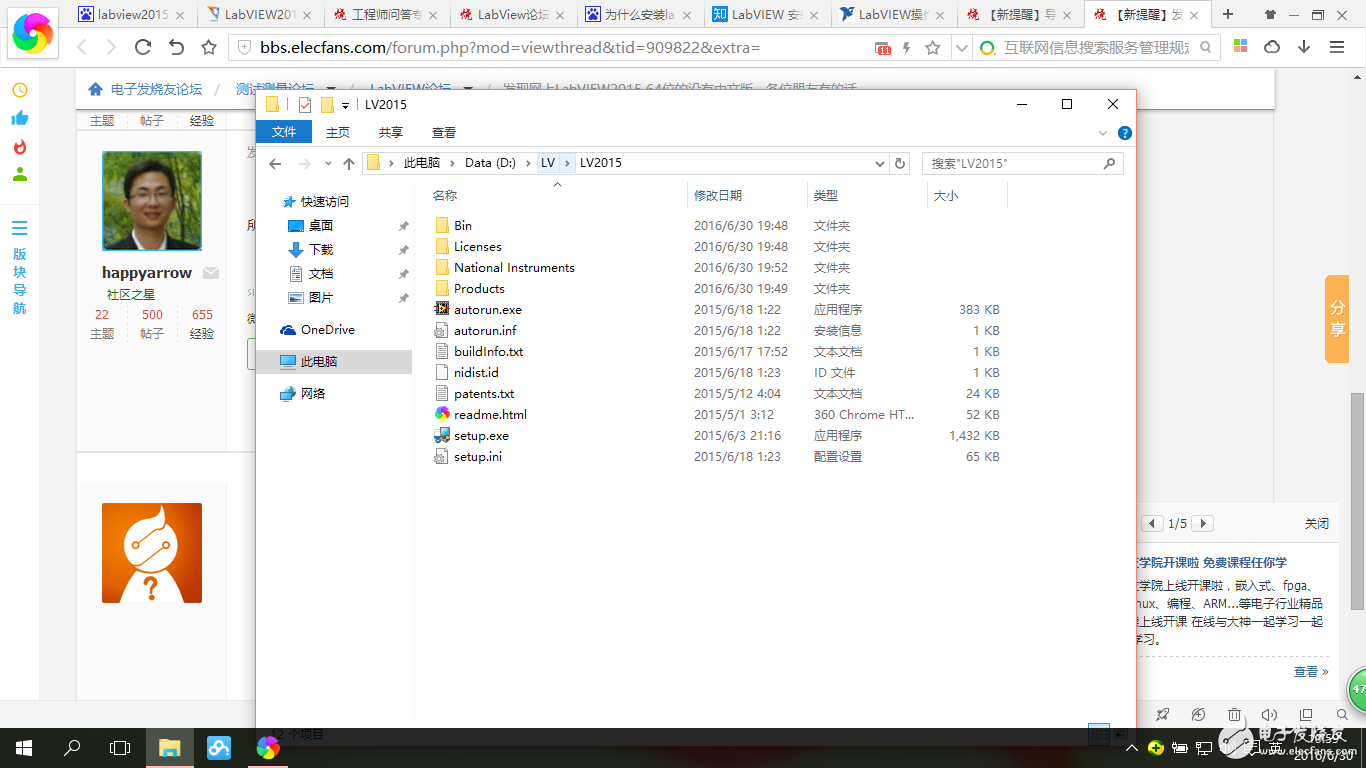The width and height of the screenshot is (1366, 768).
Task: Click the speaker icon in browser status bar
Action: [1269, 715]
